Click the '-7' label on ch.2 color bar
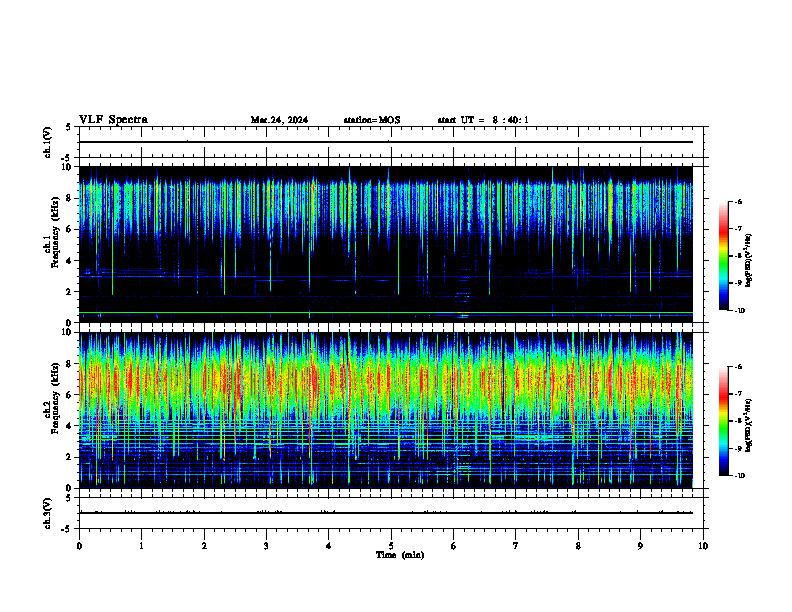The height and width of the screenshot is (612, 792). click(x=738, y=394)
